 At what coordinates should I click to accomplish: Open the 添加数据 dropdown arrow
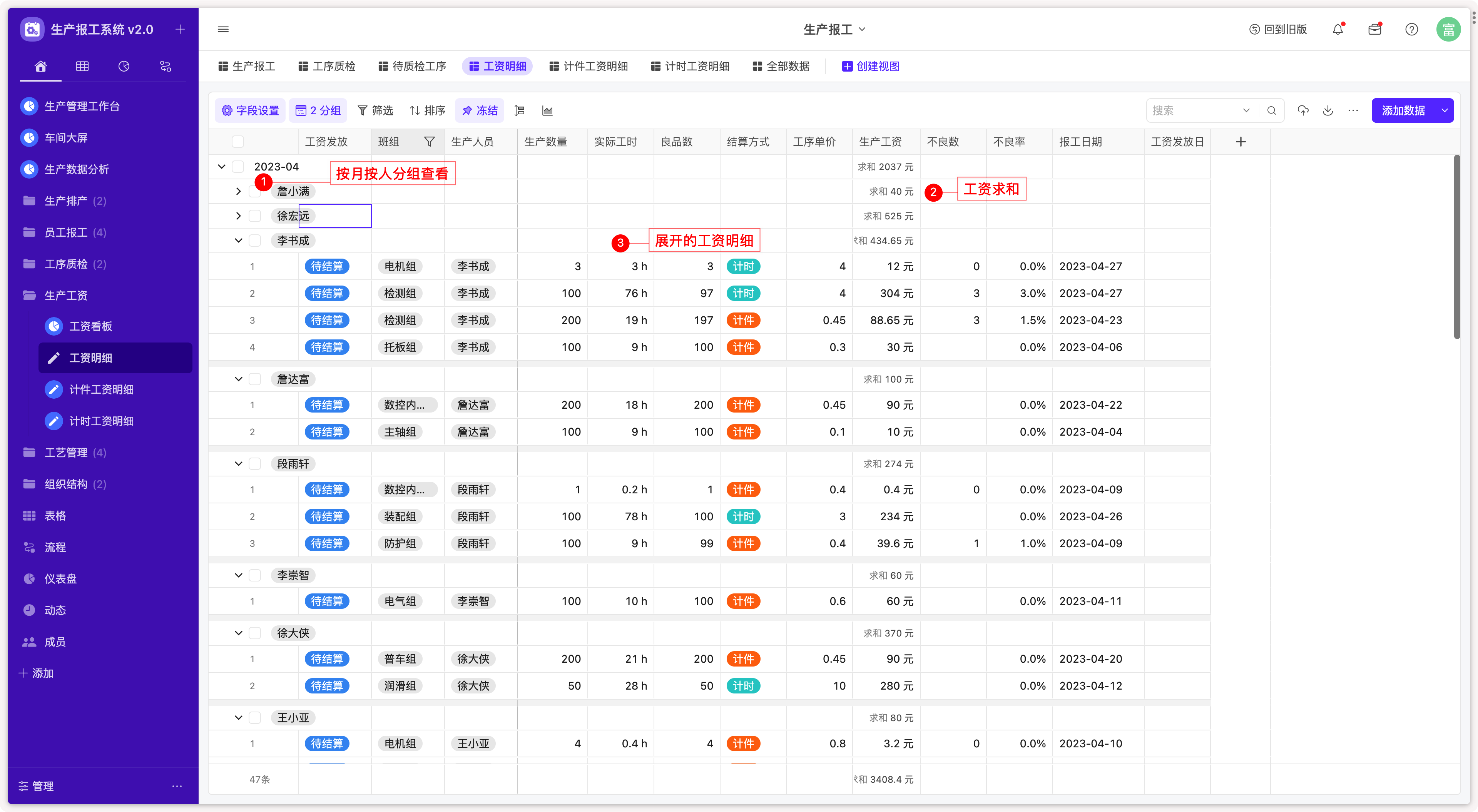[x=1444, y=111]
